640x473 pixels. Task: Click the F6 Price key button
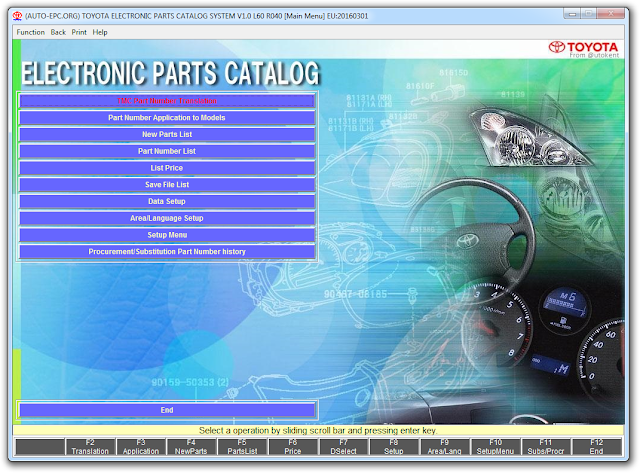(x=293, y=447)
